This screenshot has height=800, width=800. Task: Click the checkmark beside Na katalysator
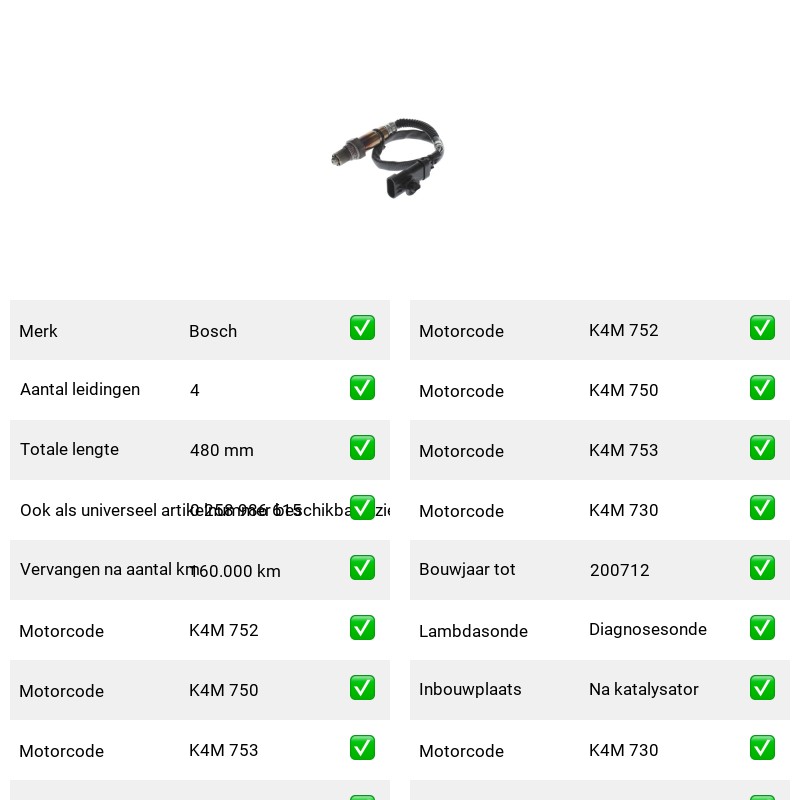pos(762,688)
